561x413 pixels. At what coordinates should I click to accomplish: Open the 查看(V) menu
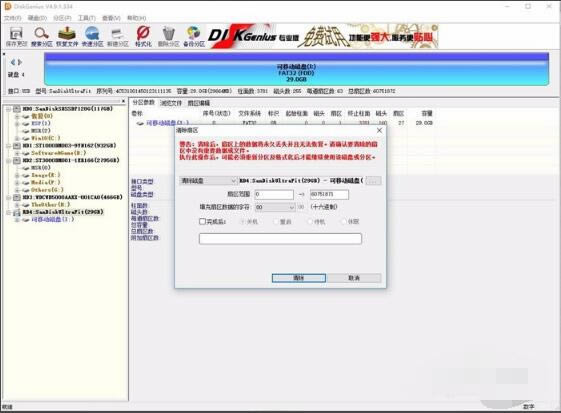[111, 18]
